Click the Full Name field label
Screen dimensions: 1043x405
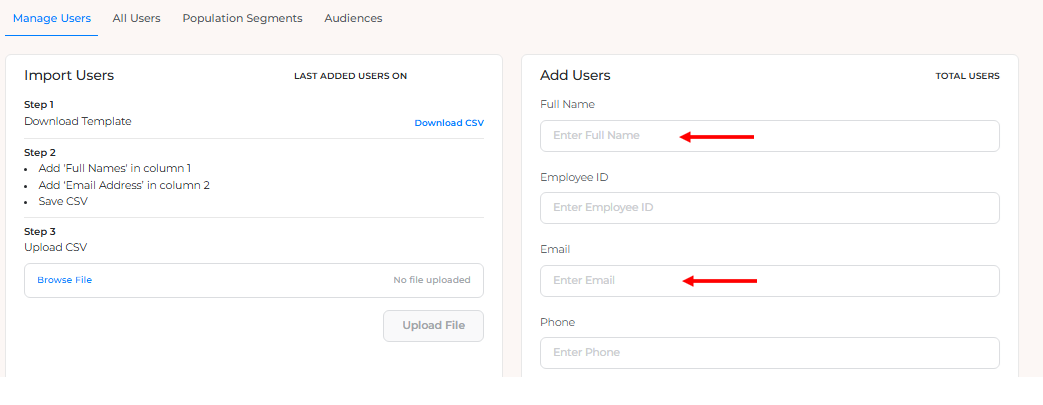point(567,104)
